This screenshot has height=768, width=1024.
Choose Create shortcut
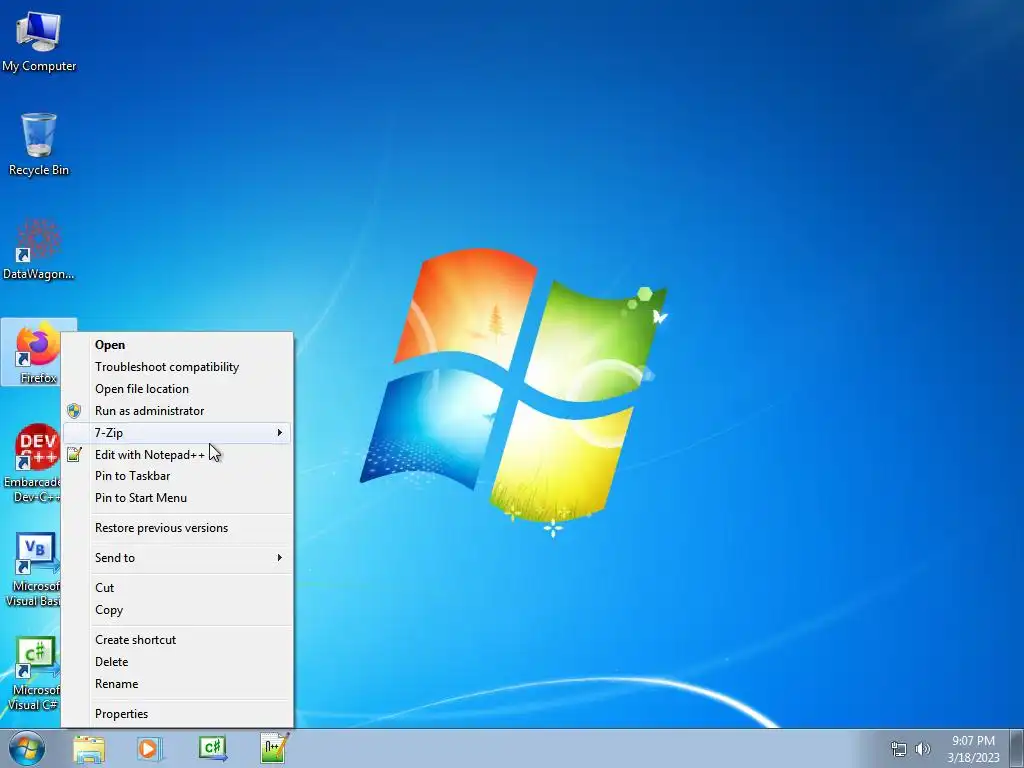[x=178, y=640]
